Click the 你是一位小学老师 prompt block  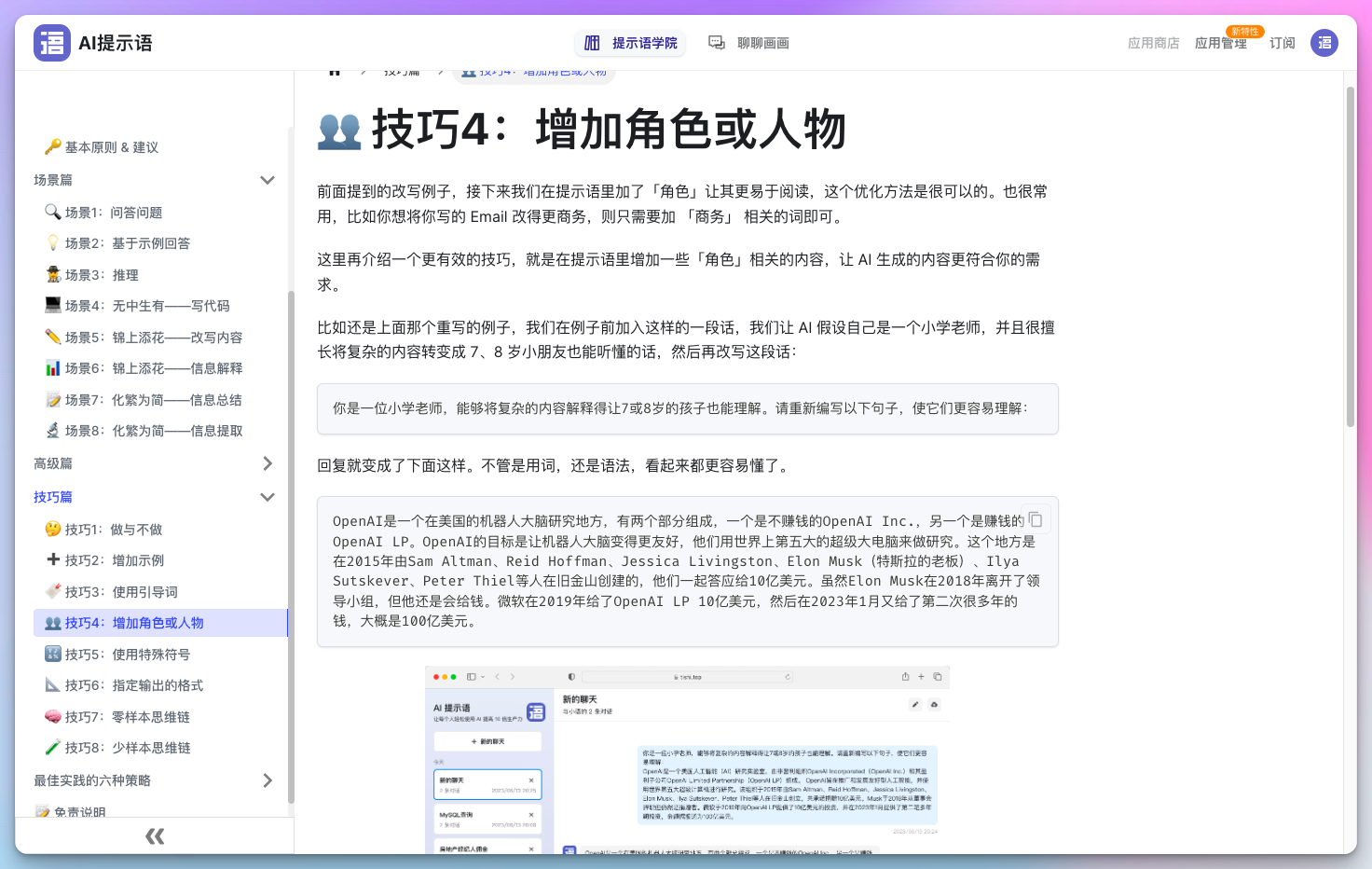[688, 408]
